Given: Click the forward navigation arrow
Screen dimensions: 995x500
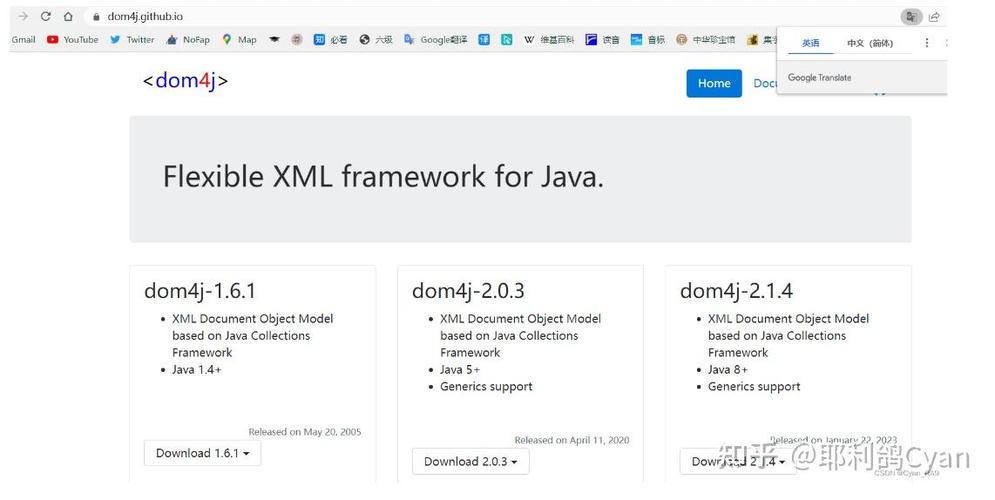Looking at the screenshot, I should 23,16.
